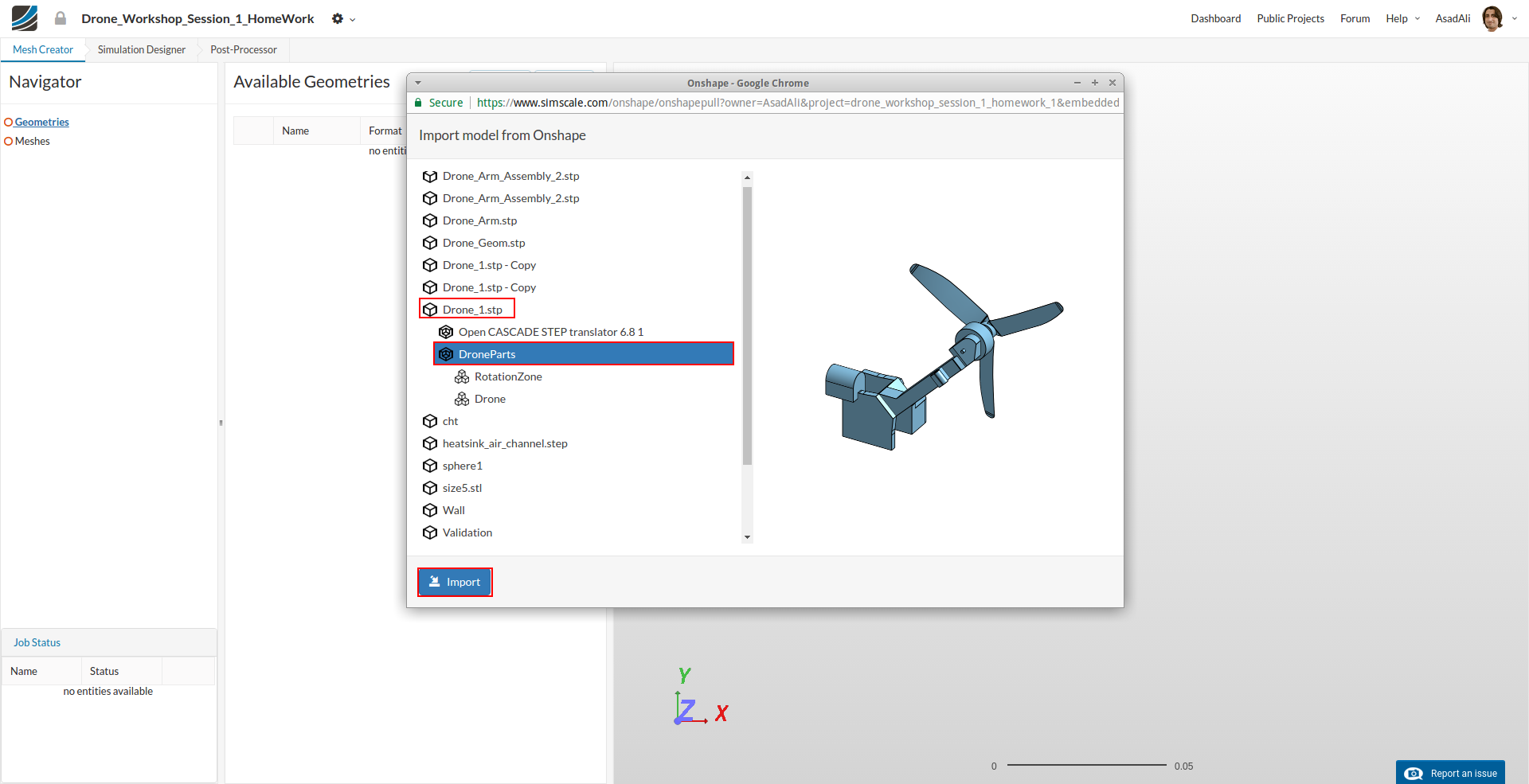
Task: Click the green Secure padlock icon
Action: (x=418, y=103)
